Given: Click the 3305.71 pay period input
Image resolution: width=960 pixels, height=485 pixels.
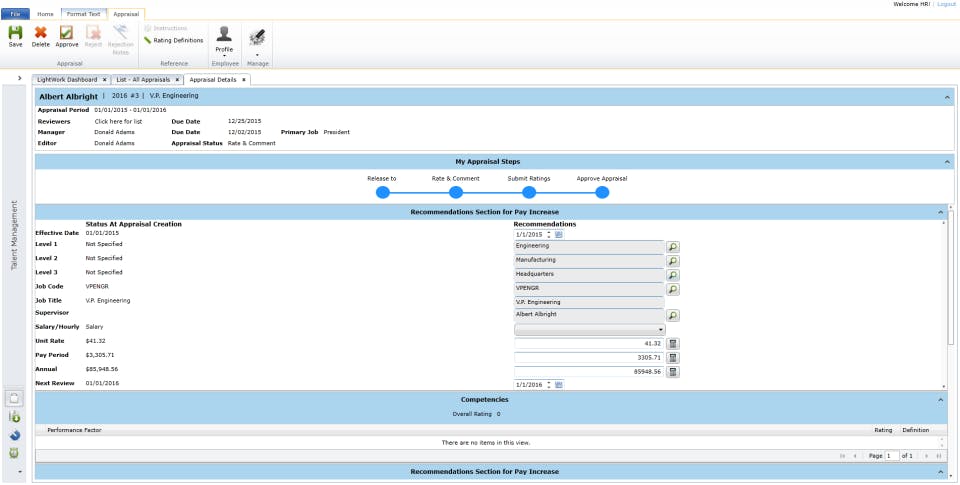Looking at the screenshot, I should point(589,358).
